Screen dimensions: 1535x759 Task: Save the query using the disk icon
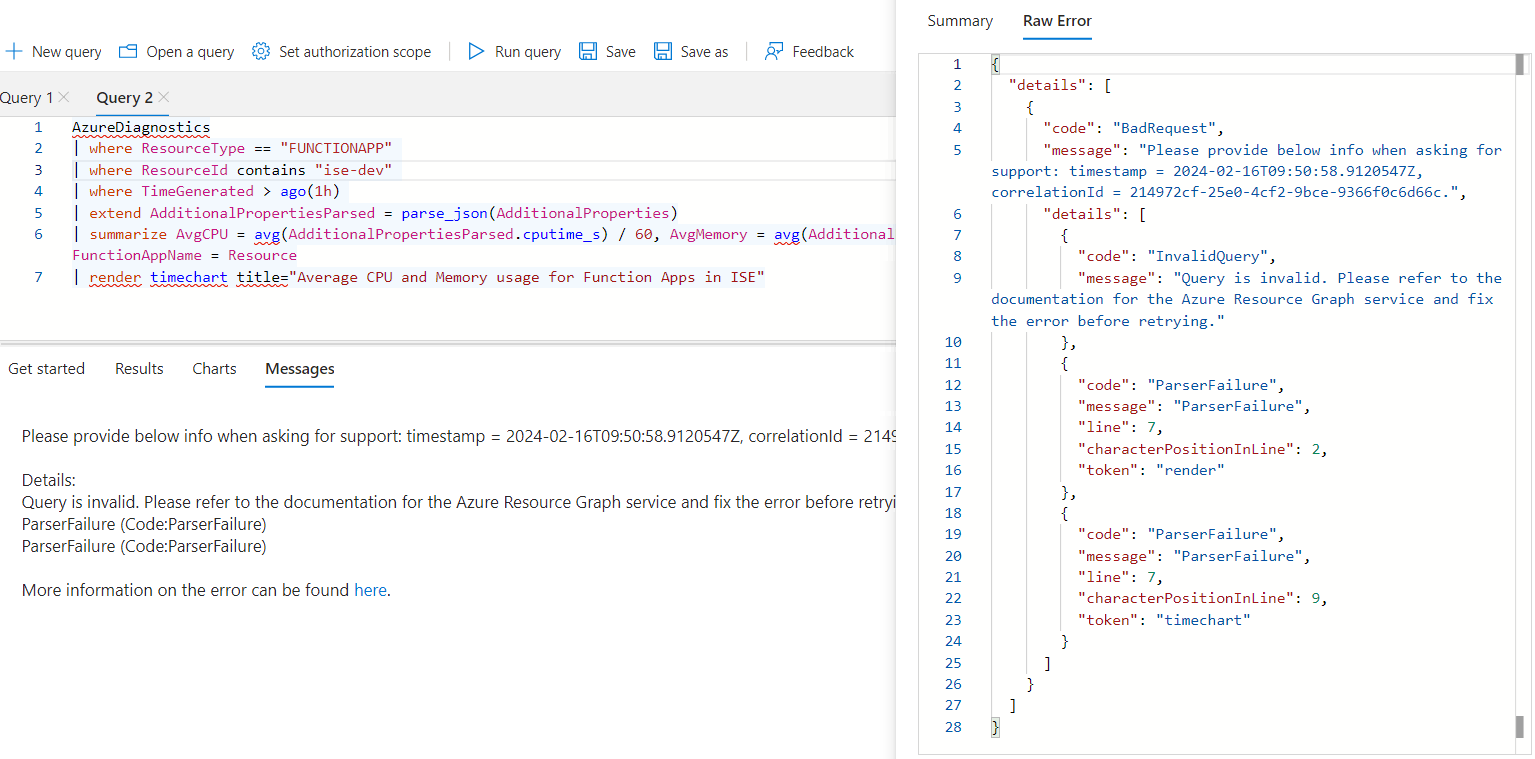[588, 51]
